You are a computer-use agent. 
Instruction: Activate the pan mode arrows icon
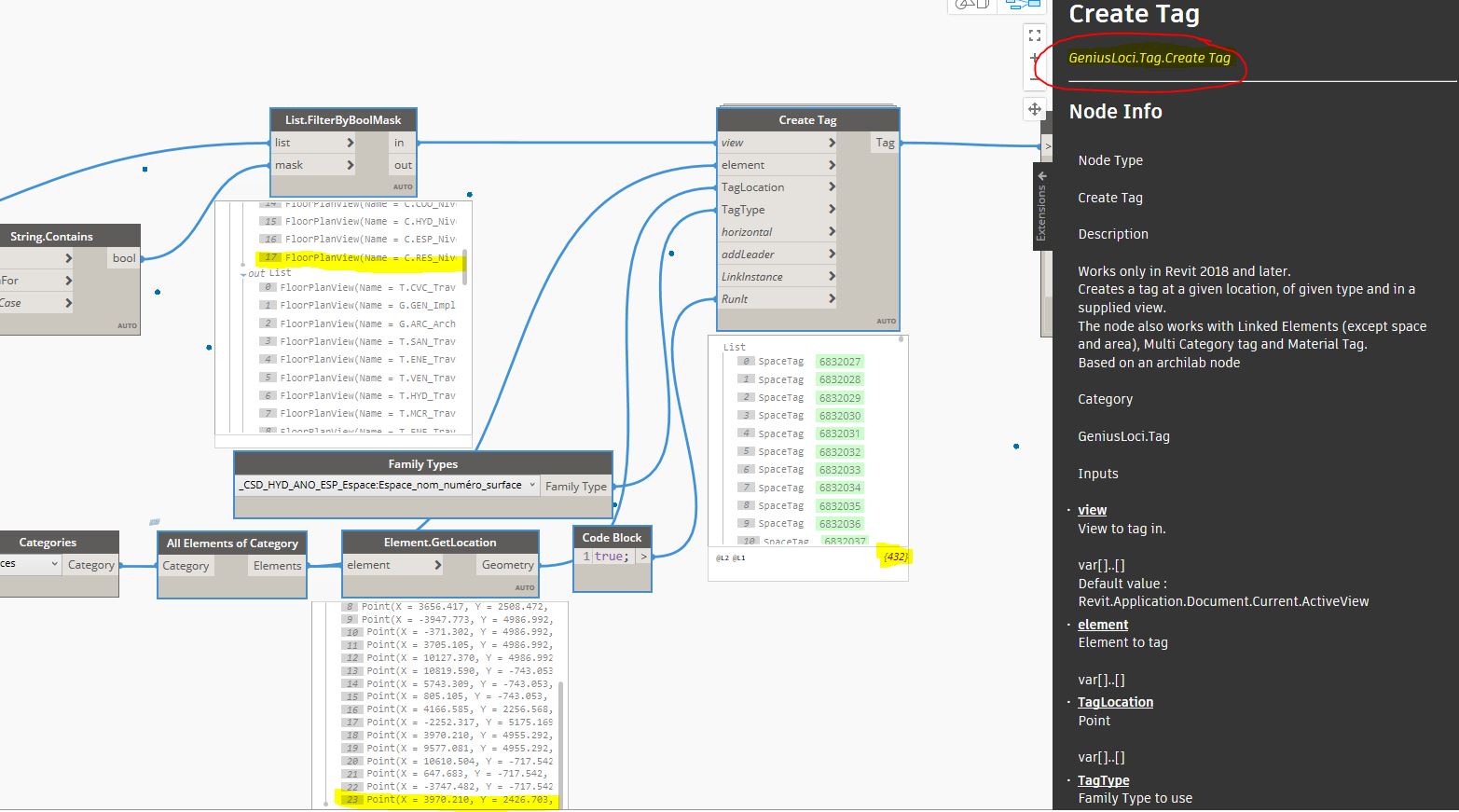pos(1034,109)
